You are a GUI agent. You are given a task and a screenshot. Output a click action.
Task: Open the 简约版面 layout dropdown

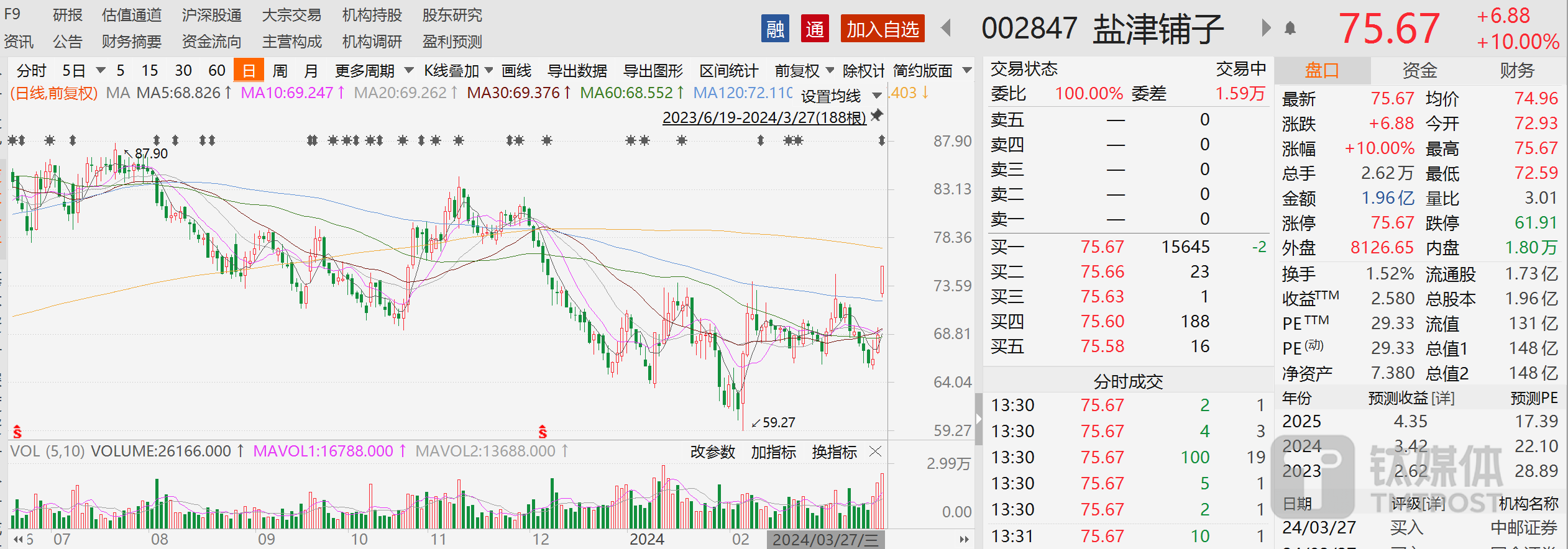pyautogui.click(x=967, y=70)
